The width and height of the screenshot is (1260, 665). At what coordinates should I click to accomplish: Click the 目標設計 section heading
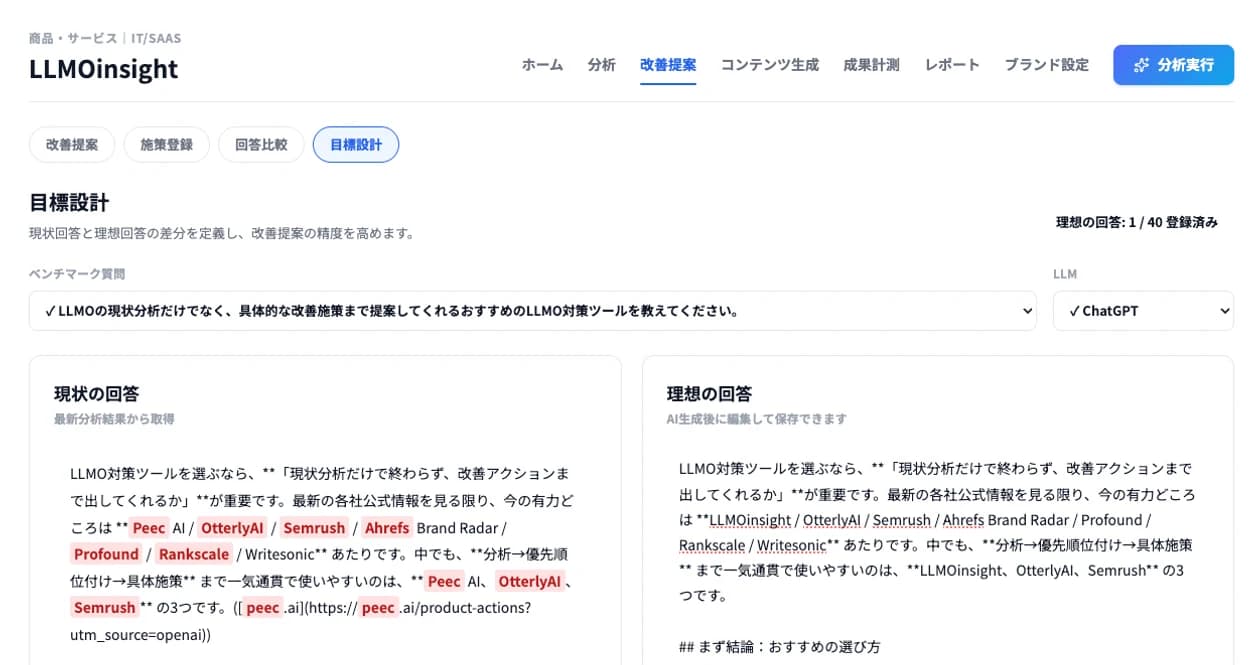click(69, 203)
